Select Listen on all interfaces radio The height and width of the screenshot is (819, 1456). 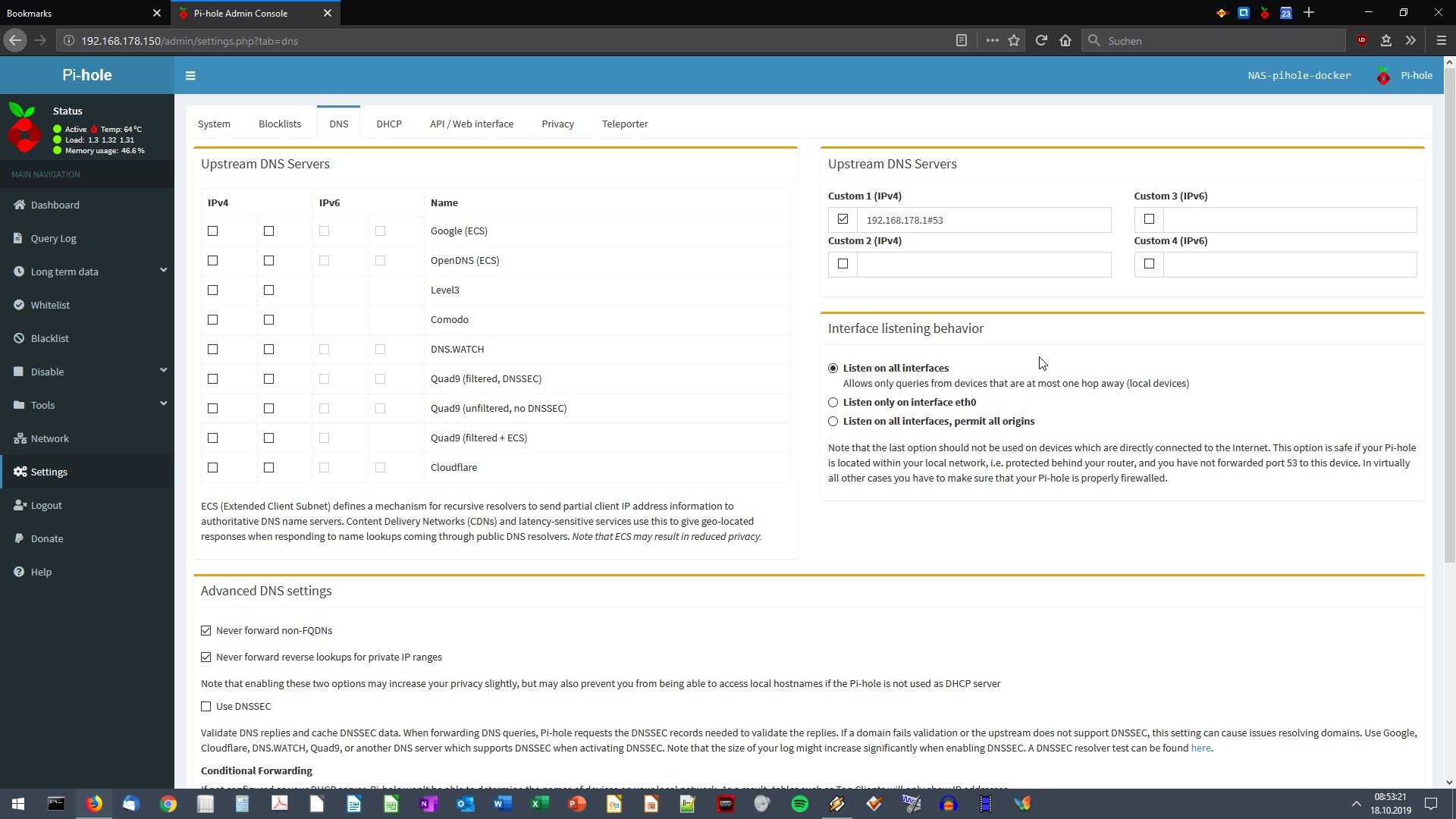pos(833,369)
